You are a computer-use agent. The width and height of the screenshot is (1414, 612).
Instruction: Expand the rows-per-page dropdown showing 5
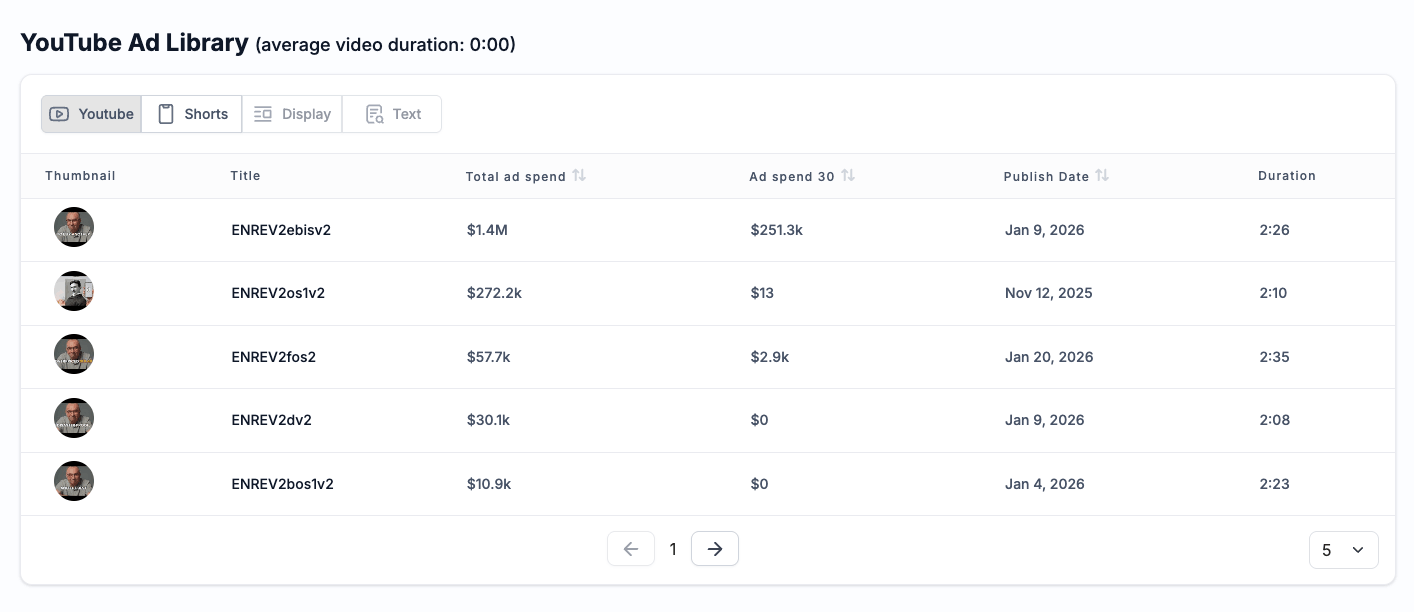coord(1343,550)
